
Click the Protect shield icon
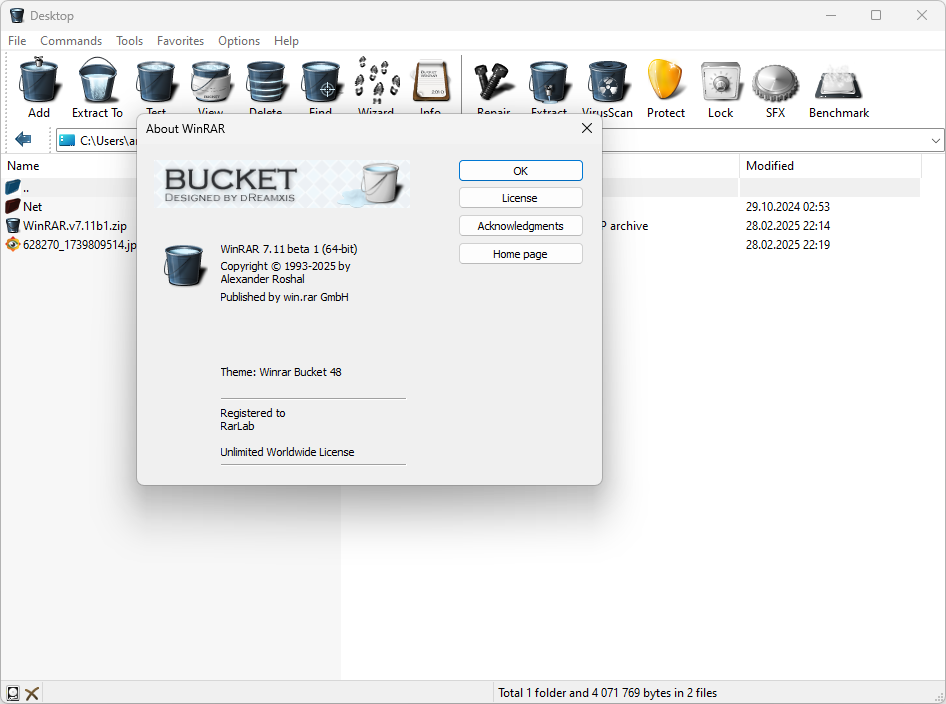click(665, 80)
